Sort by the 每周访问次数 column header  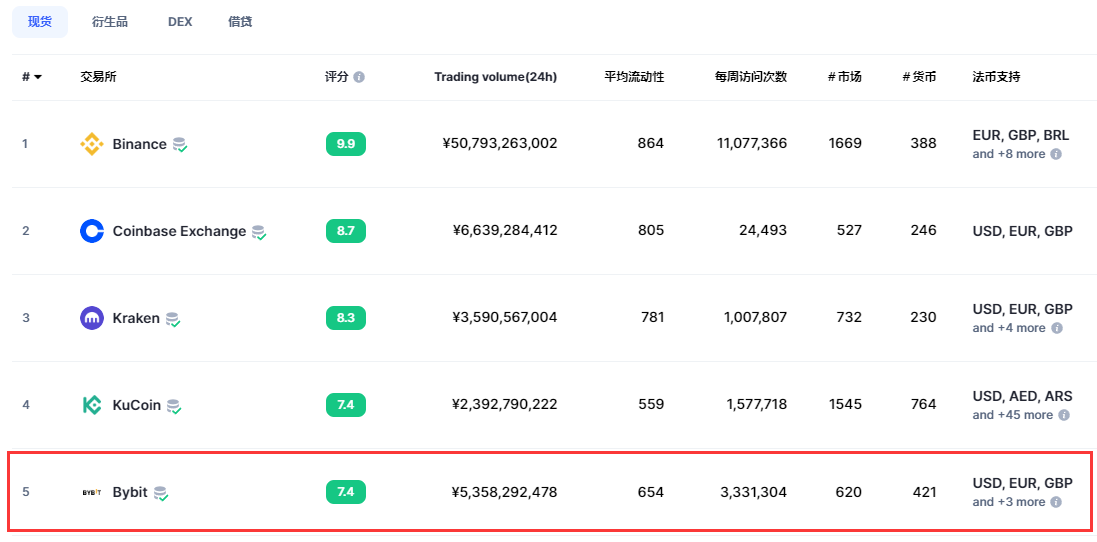(751, 77)
